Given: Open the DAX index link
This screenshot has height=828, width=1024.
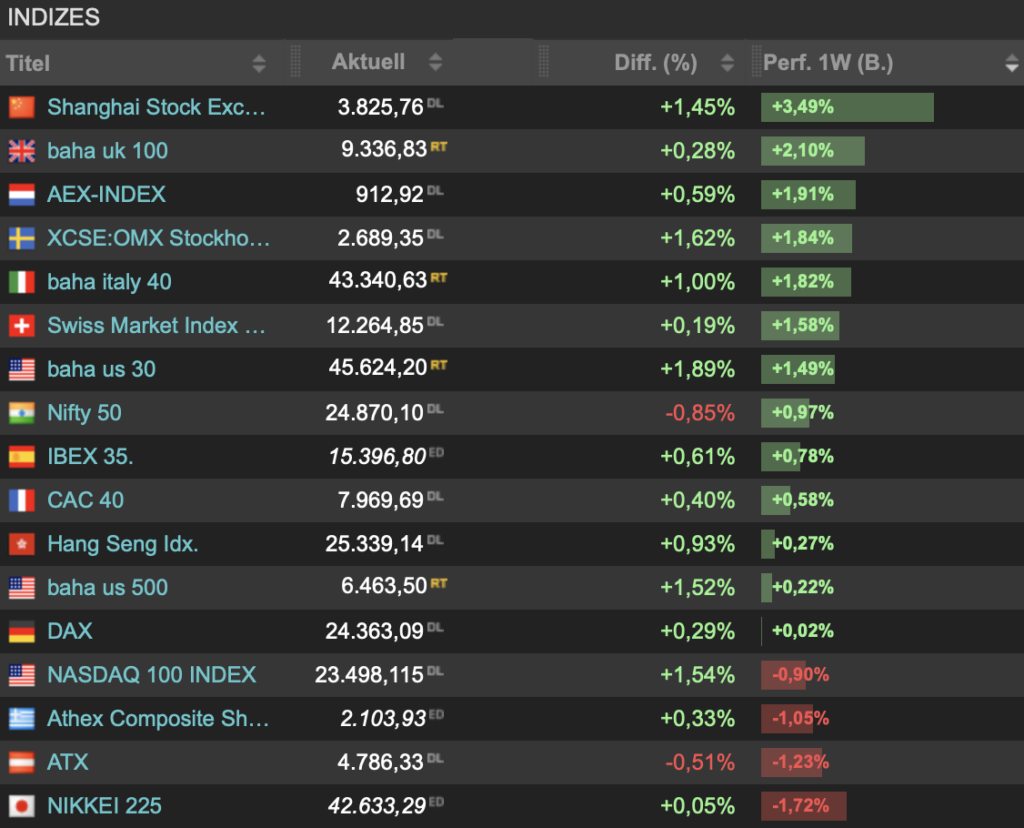Looking at the screenshot, I should 70,631.
